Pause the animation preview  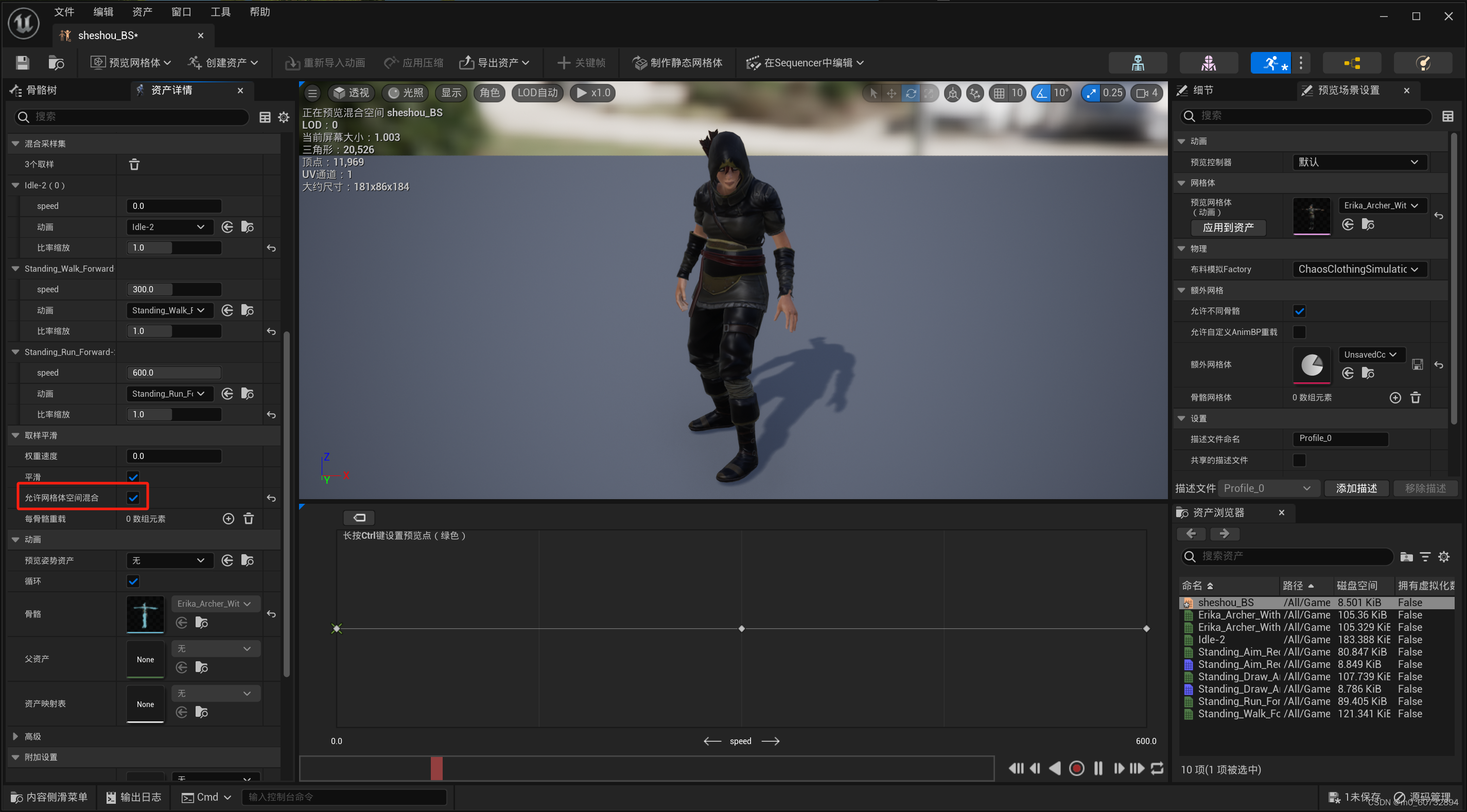(x=1098, y=768)
